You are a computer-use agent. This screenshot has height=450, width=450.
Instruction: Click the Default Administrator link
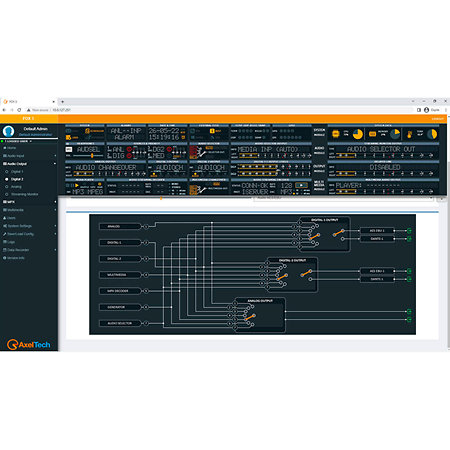coord(35,135)
